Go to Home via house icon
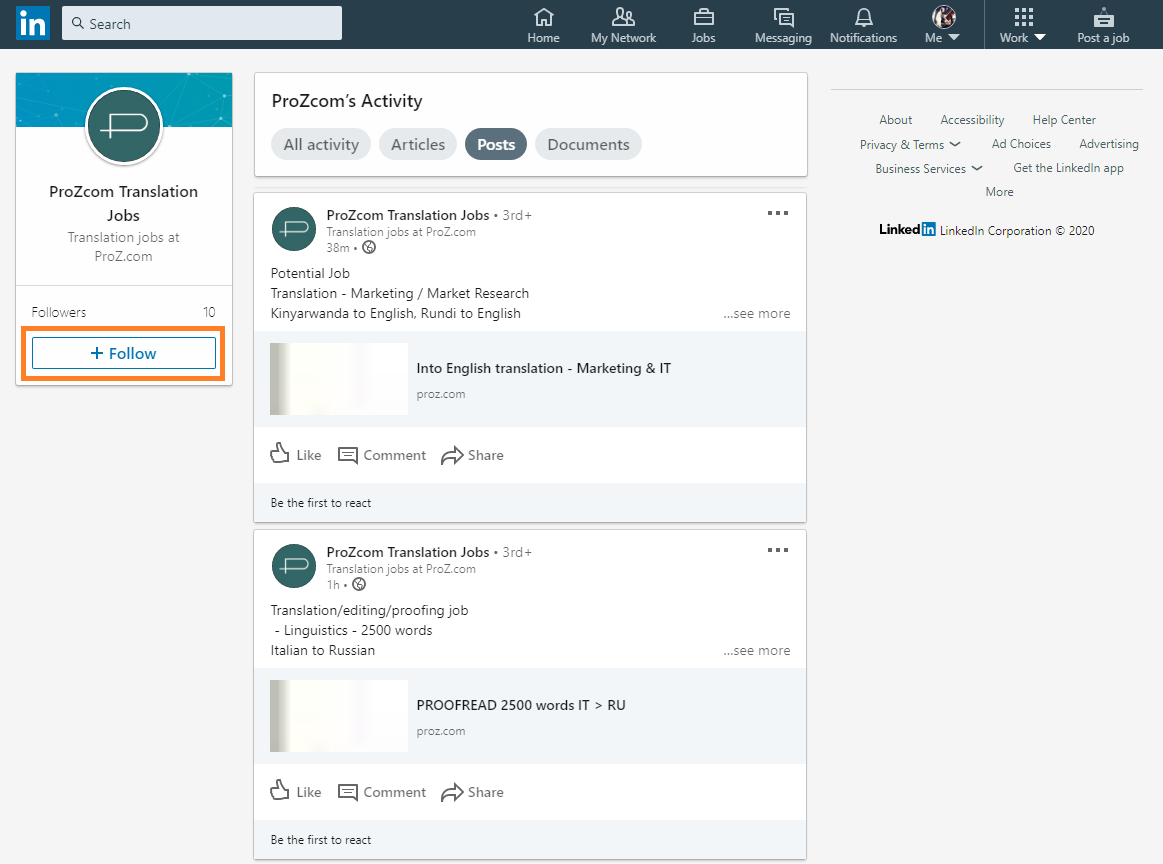 [x=543, y=17]
